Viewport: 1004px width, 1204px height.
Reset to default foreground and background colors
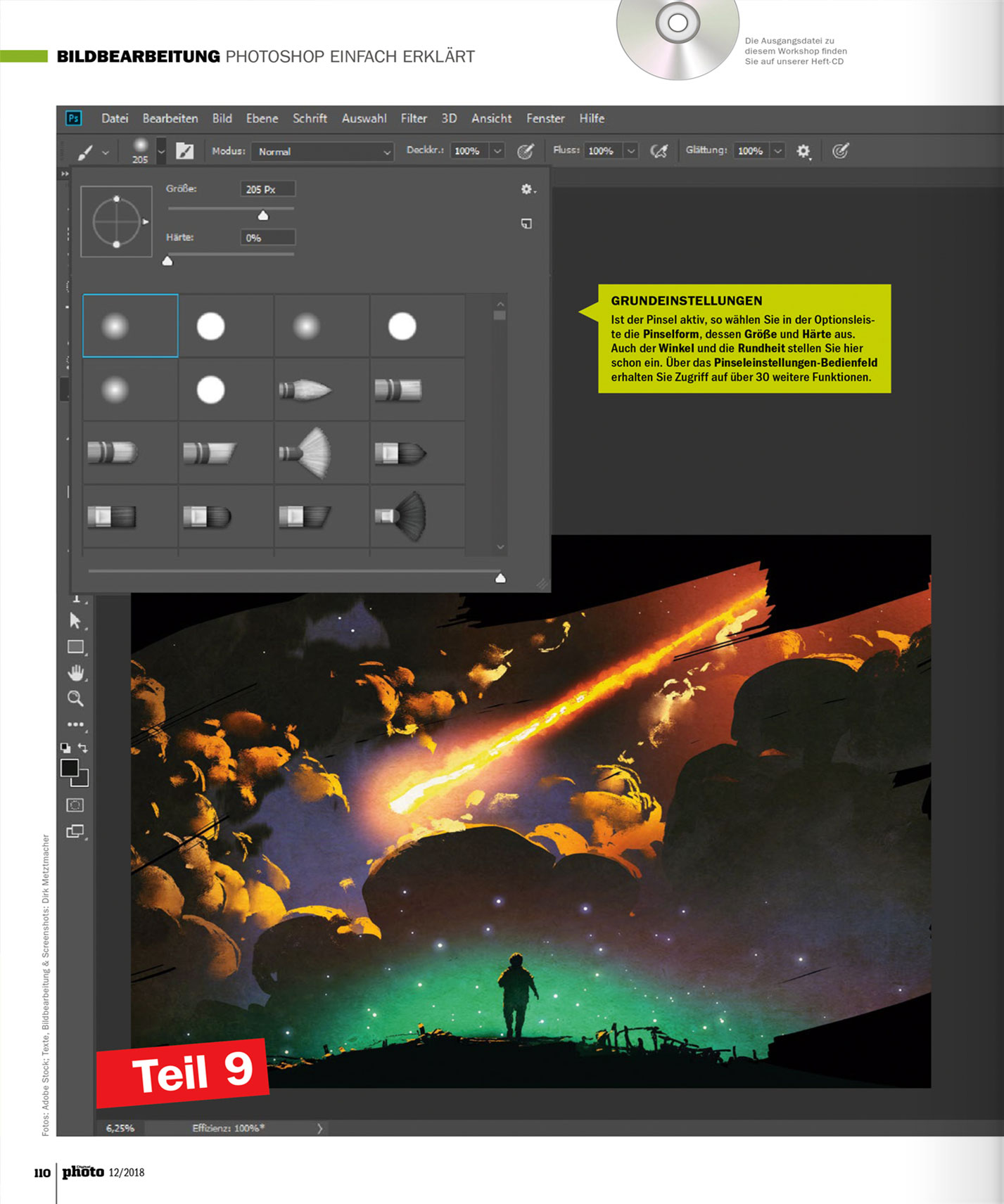65,748
